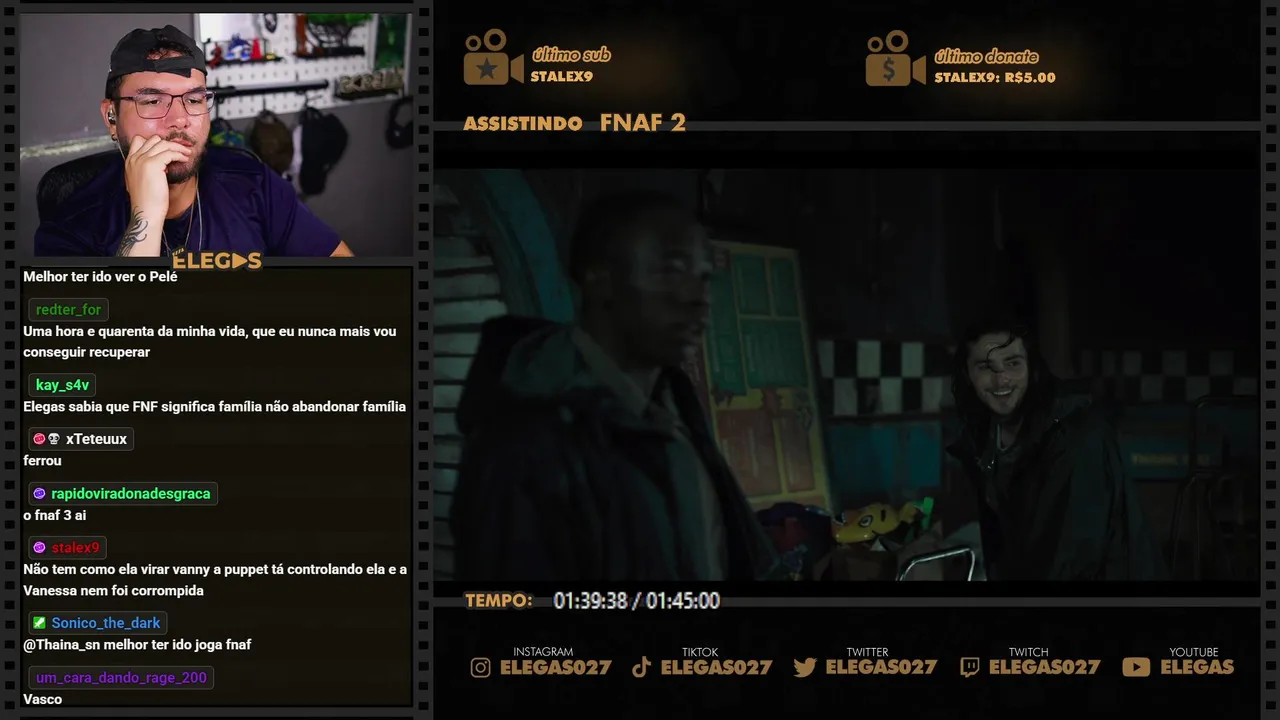Image resolution: width=1280 pixels, height=720 pixels.
Task: Open chat username um_cara_dando_rage_200
Action: (121, 678)
